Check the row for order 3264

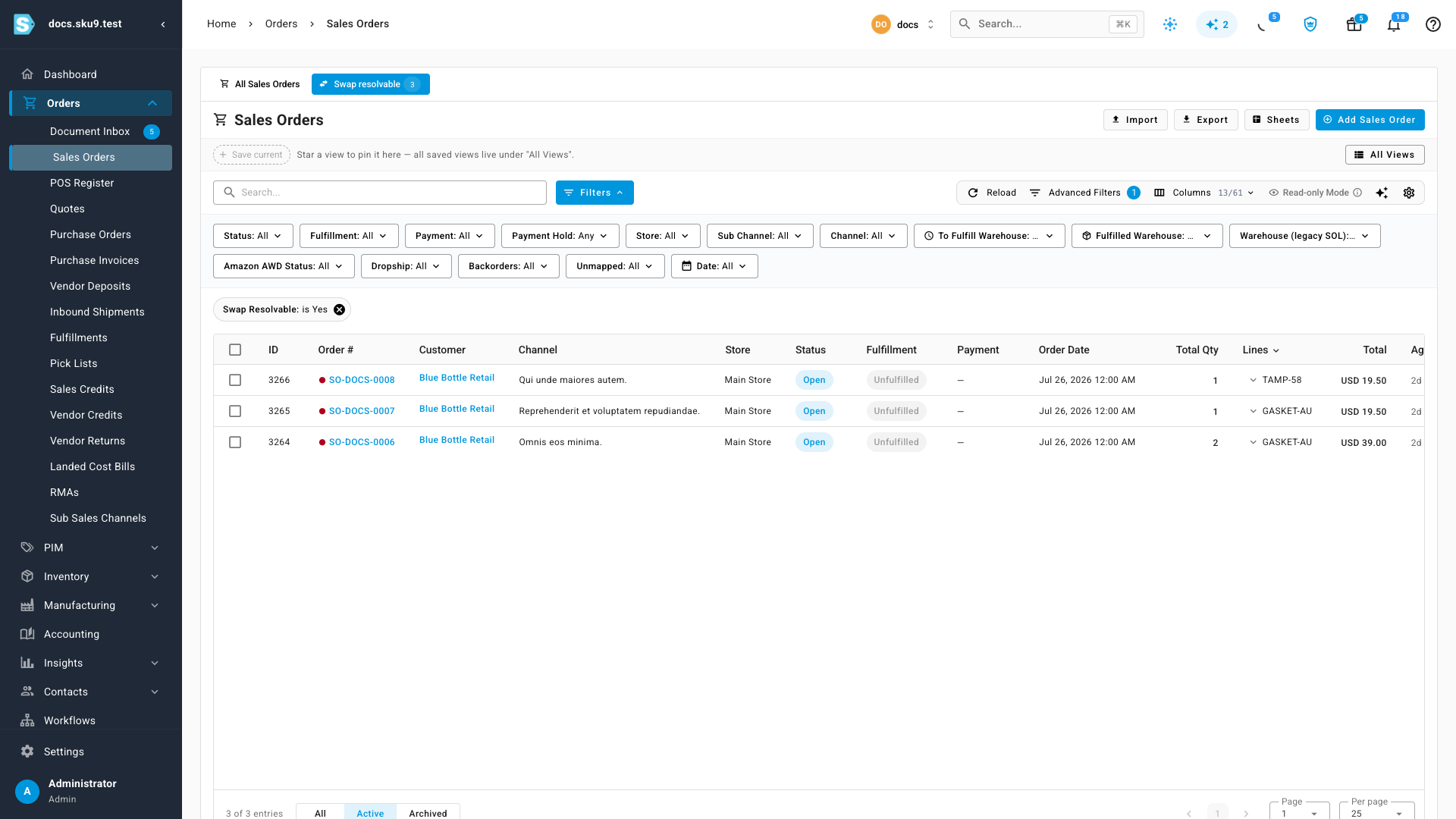(x=235, y=442)
